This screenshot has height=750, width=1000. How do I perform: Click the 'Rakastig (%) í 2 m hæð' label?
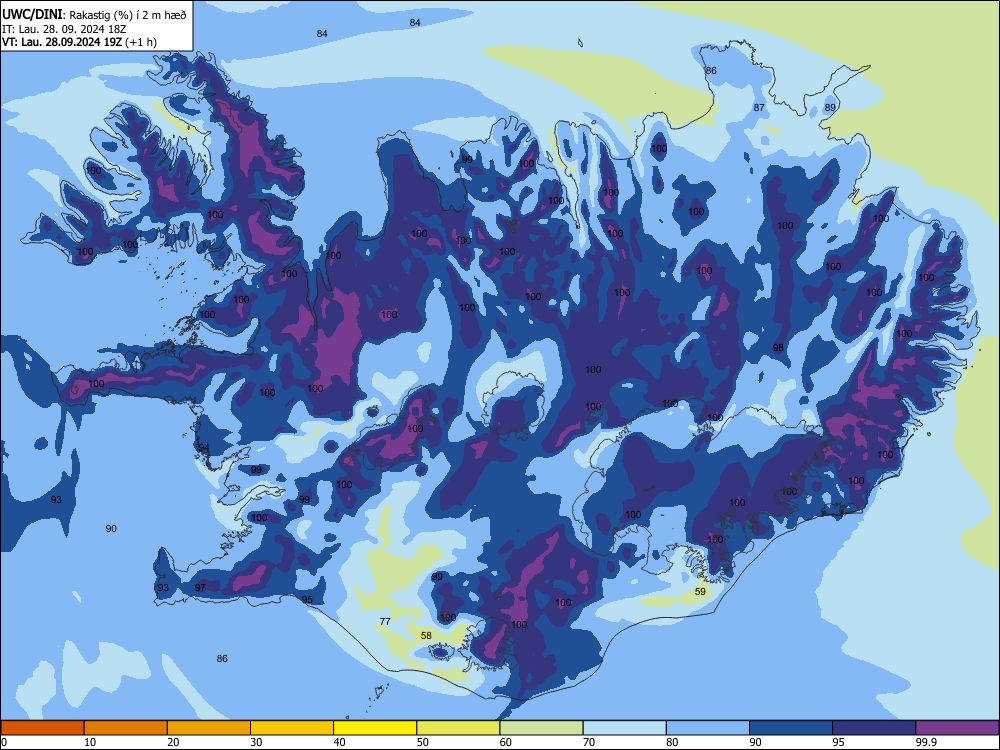(x=128, y=15)
